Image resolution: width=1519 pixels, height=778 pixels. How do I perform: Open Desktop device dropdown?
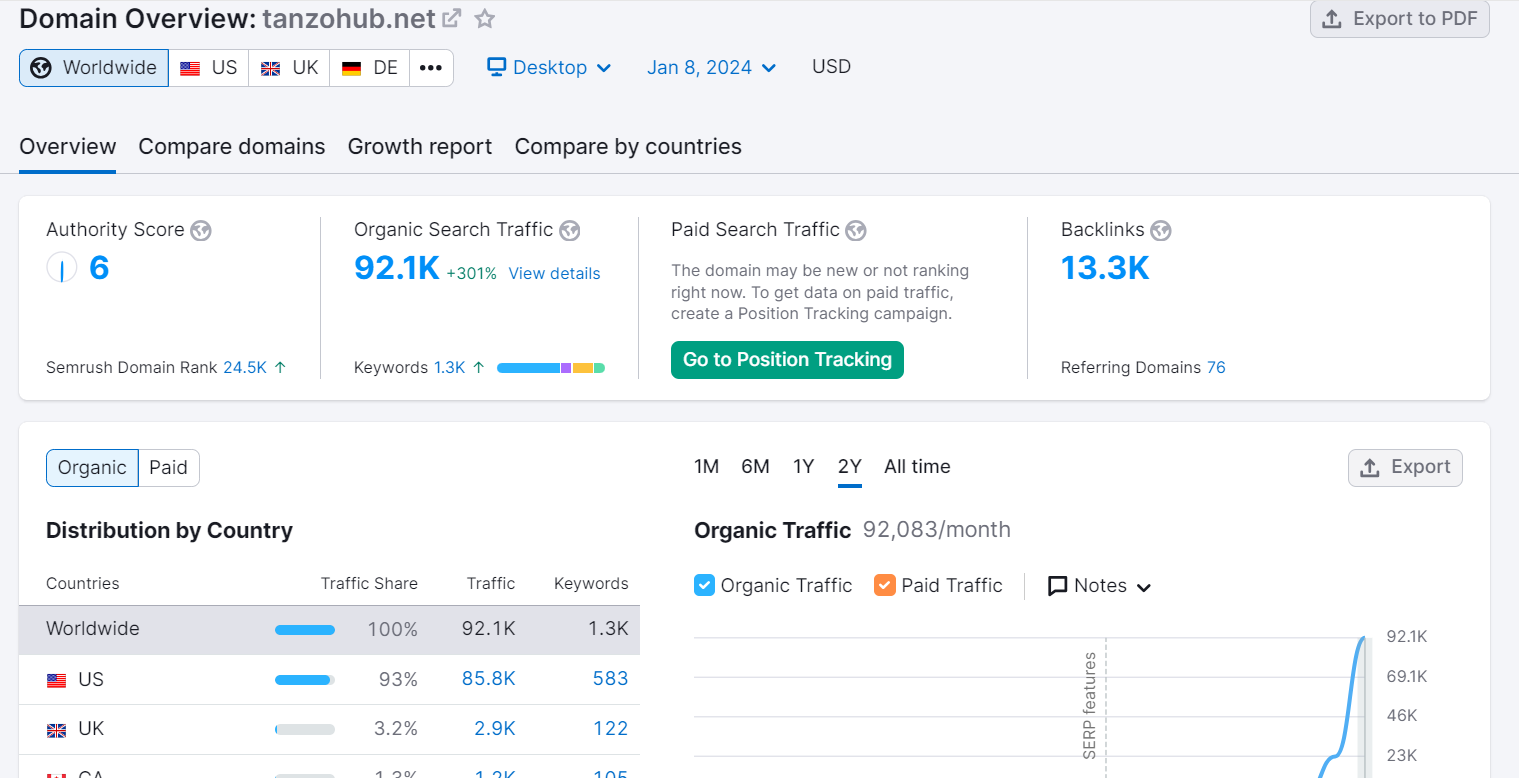click(x=549, y=67)
